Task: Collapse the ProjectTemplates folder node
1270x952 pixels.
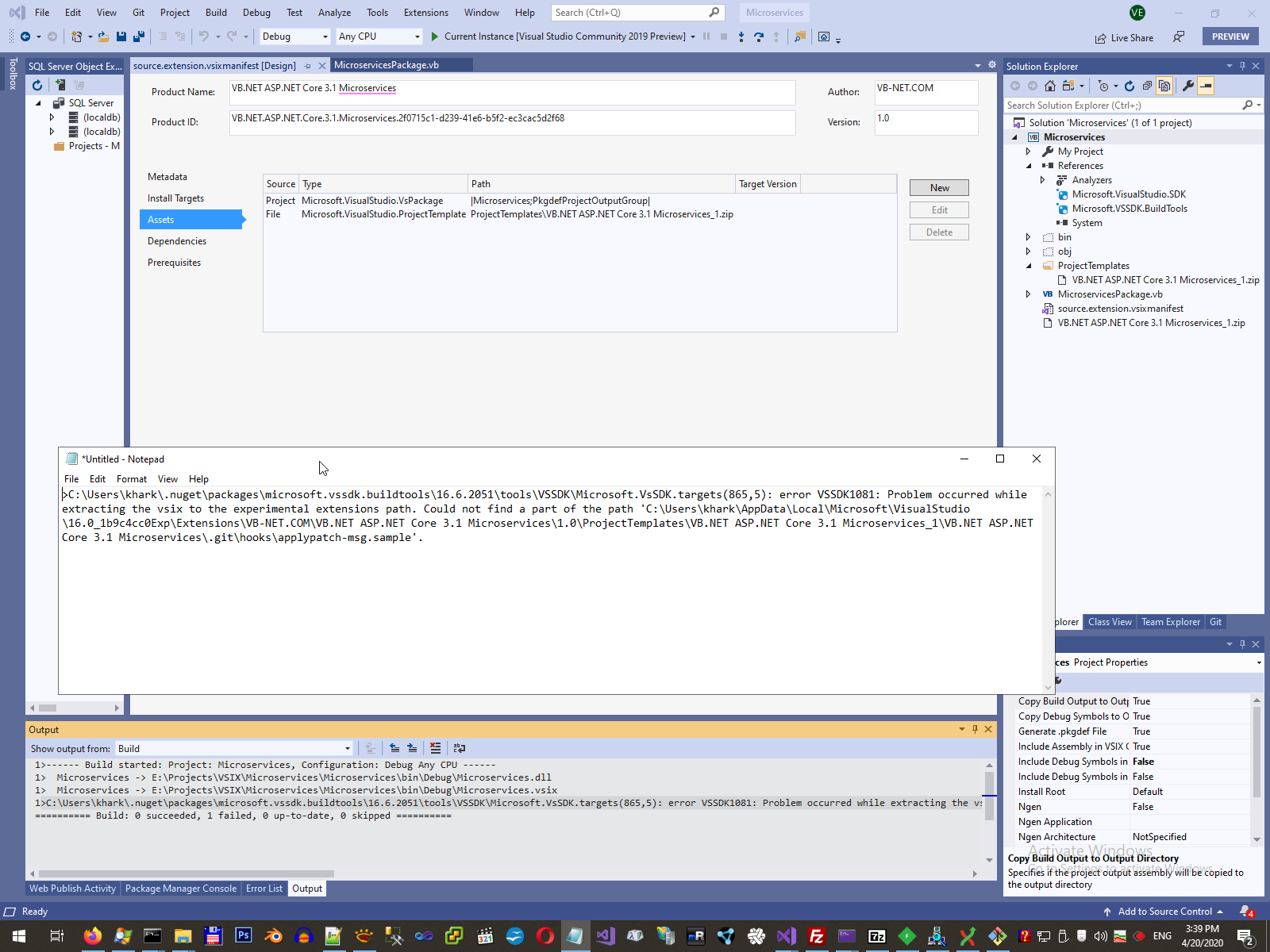Action: coord(1029,266)
